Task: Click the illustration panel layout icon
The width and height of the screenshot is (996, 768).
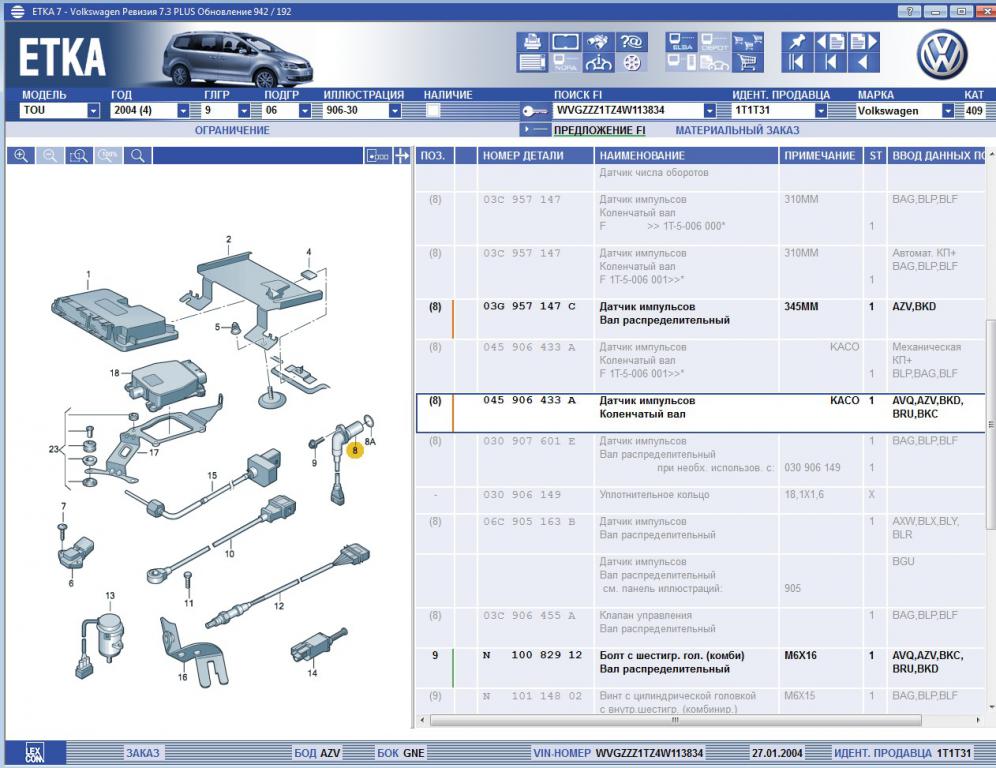Action: [377, 156]
